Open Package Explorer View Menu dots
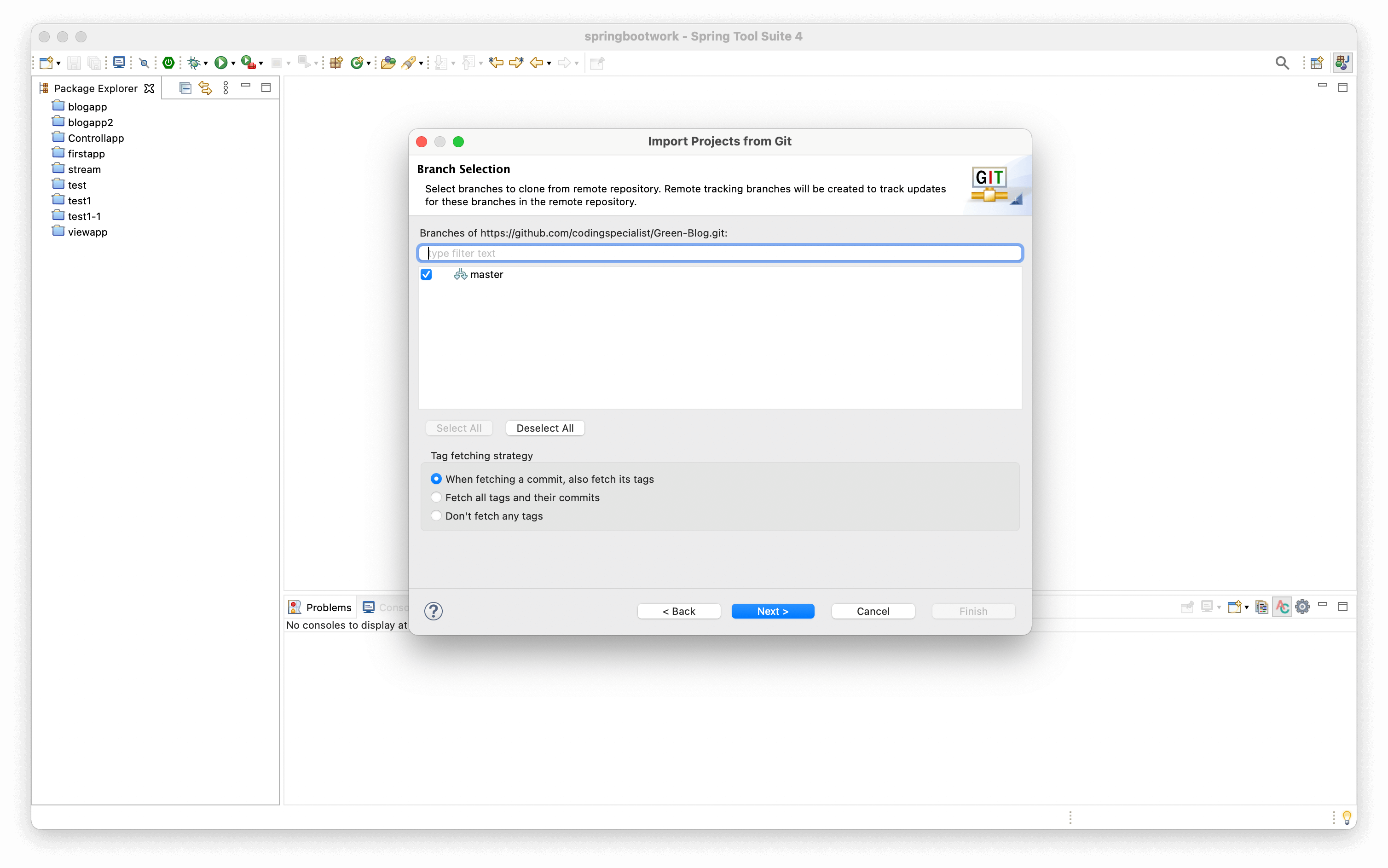The image size is (1388, 868). pyautogui.click(x=226, y=88)
